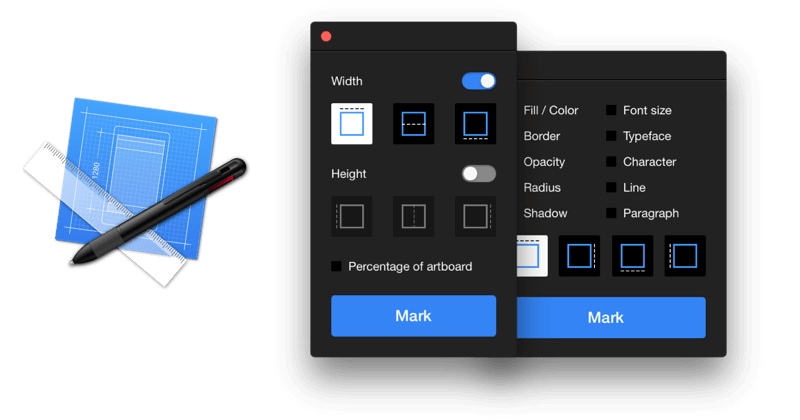The image size is (800, 420).
Task: Select the right-side label position icon in the properties window
Action: [x=579, y=256]
